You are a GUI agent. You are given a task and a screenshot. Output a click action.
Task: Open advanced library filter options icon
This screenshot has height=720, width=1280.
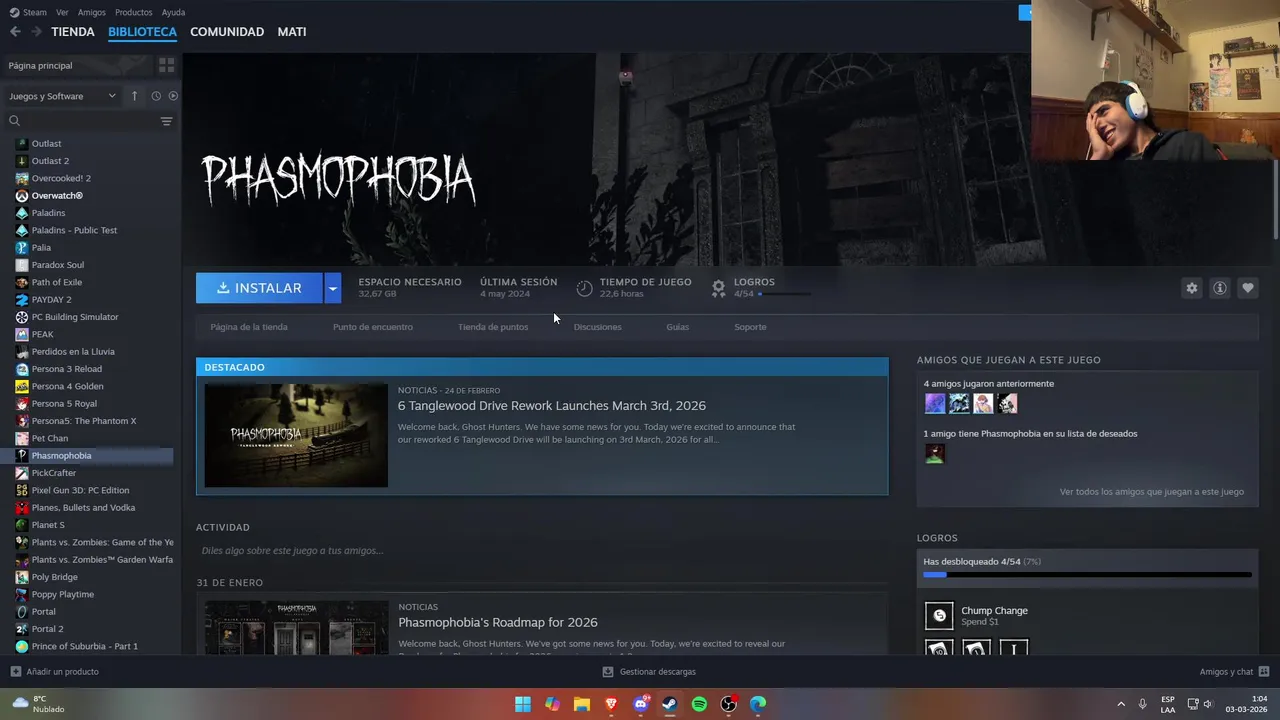[x=166, y=121]
